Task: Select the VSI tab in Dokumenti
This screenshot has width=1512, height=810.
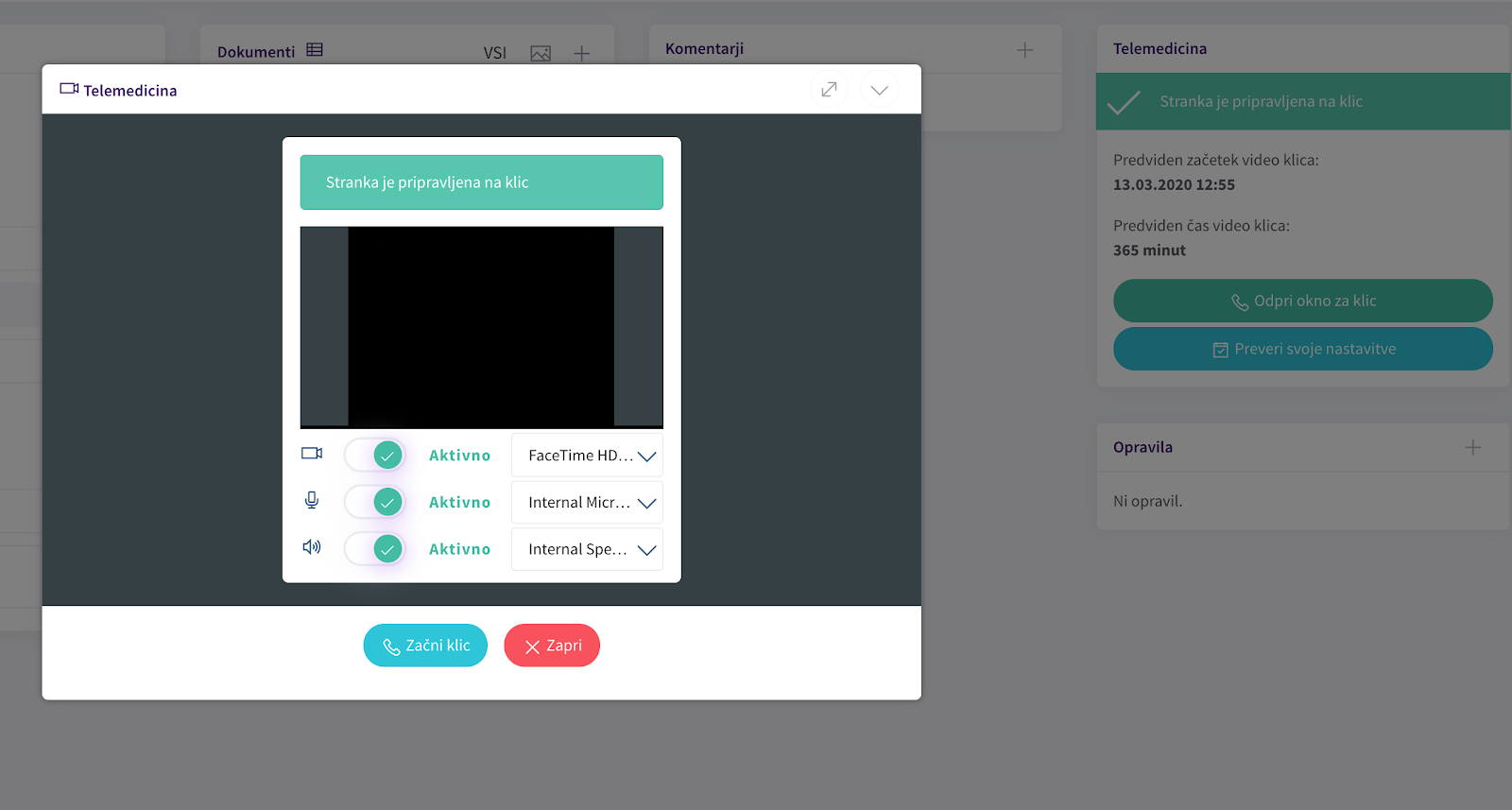Action: [x=495, y=53]
